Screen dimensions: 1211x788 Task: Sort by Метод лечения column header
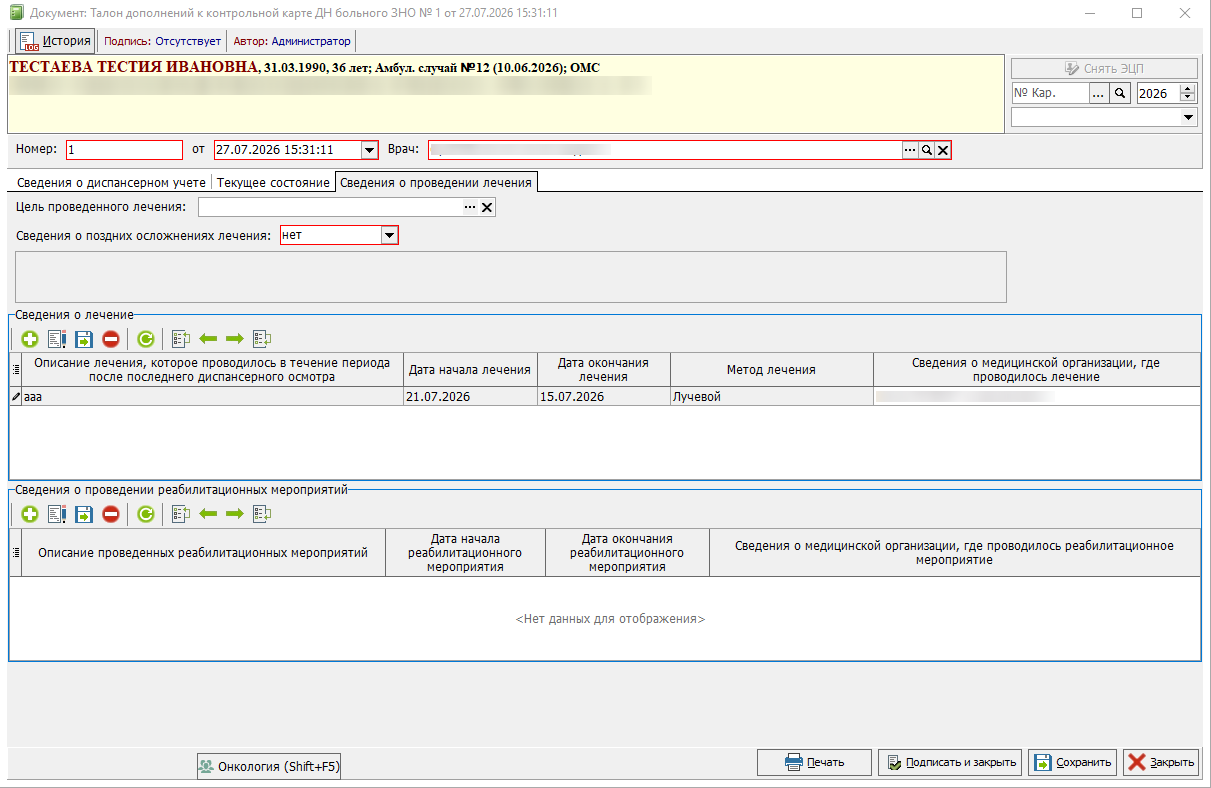click(x=771, y=370)
